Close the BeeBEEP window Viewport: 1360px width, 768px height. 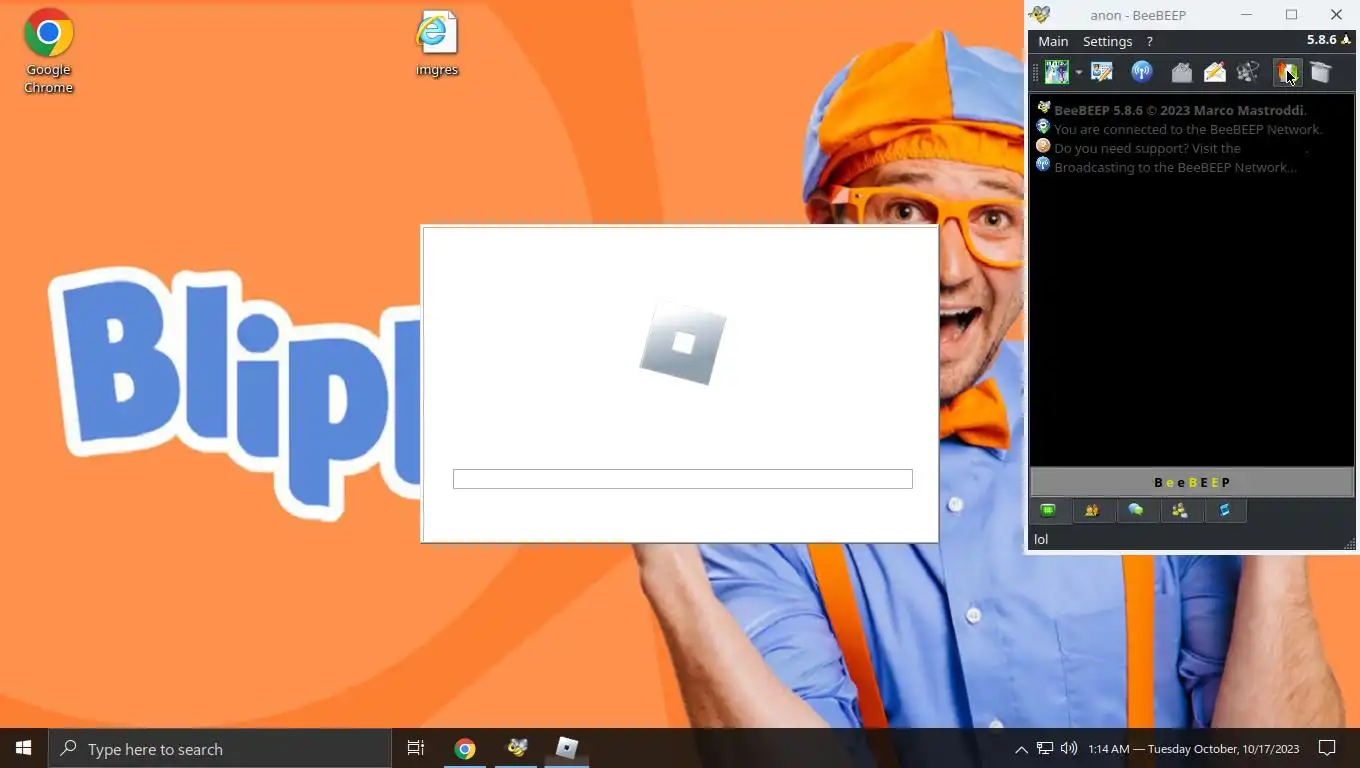tap(1336, 14)
